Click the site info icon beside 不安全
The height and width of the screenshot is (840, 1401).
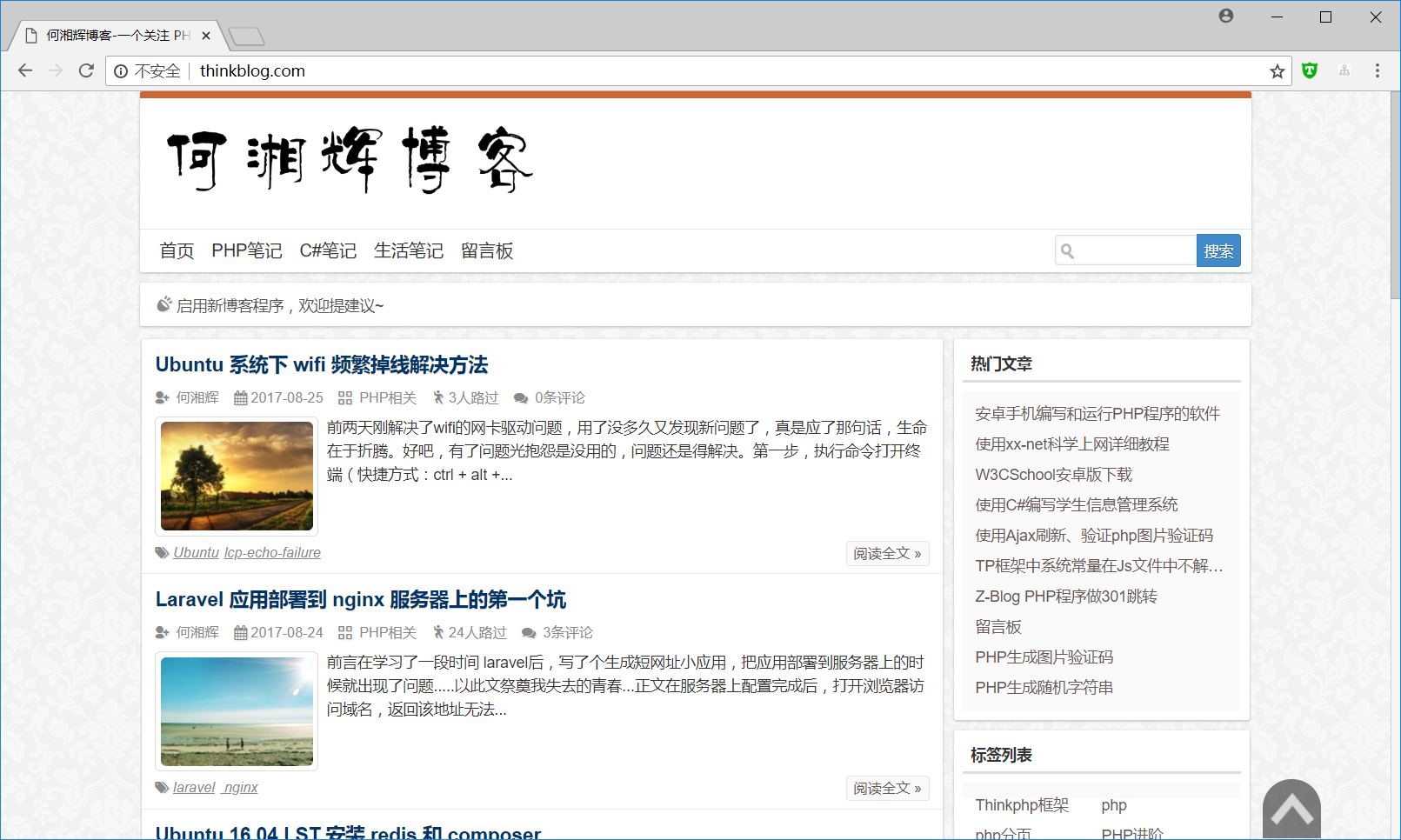point(121,71)
